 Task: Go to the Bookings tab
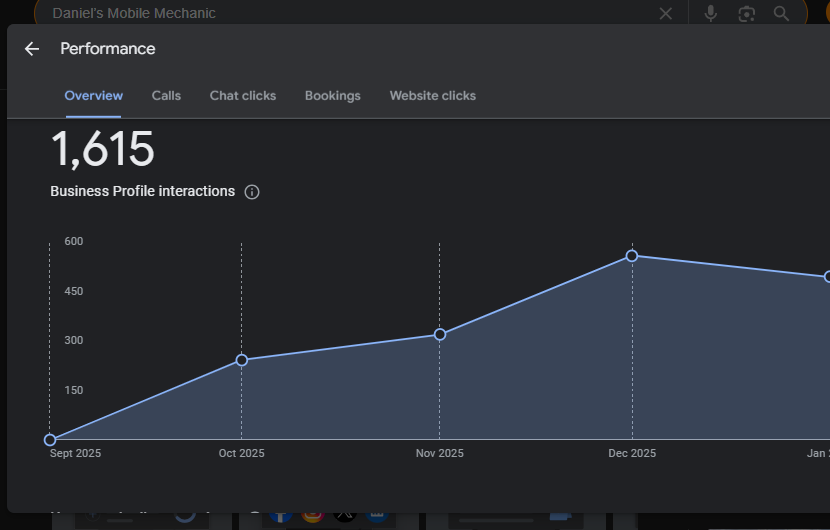coord(333,96)
